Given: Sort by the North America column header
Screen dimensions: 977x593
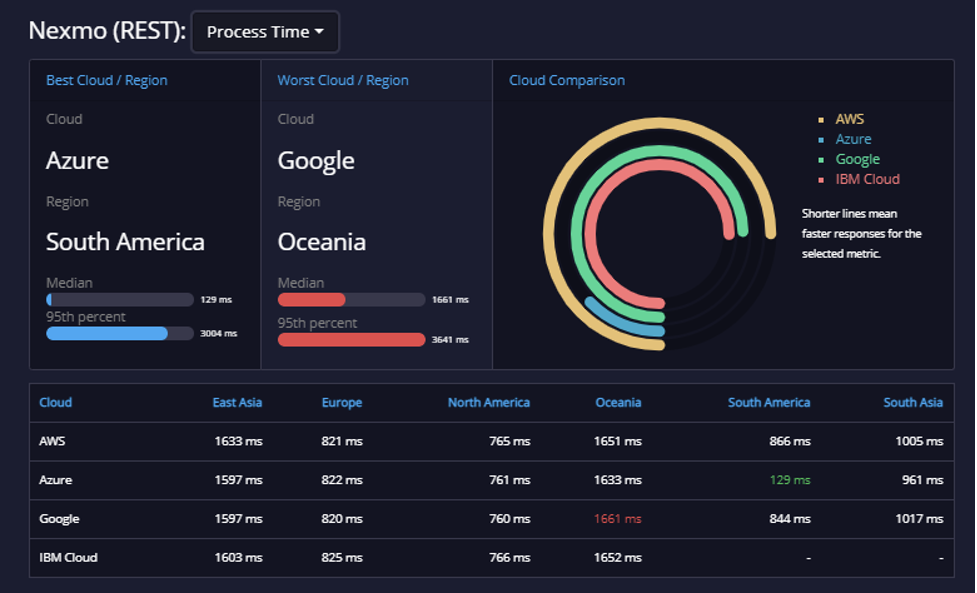Looking at the screenshot, I should point(488,402).
